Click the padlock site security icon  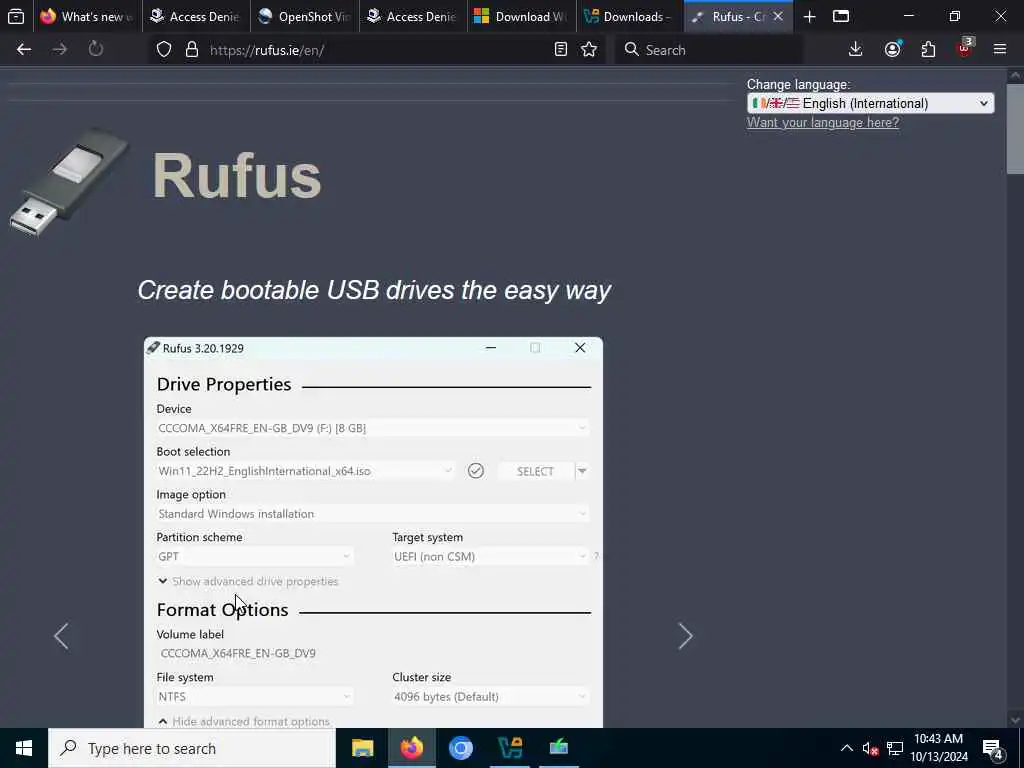coord(192,50)
